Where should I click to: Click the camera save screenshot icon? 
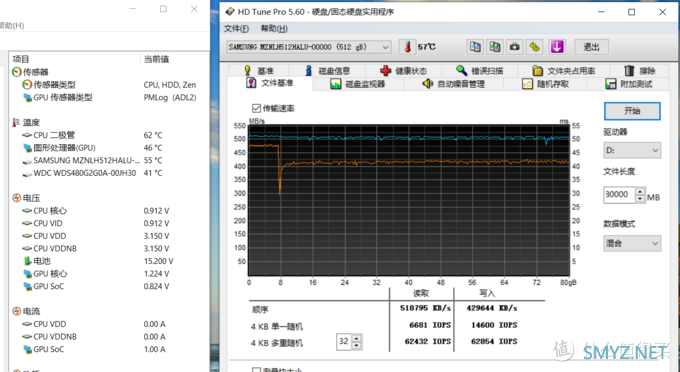(x=515, y=47)
